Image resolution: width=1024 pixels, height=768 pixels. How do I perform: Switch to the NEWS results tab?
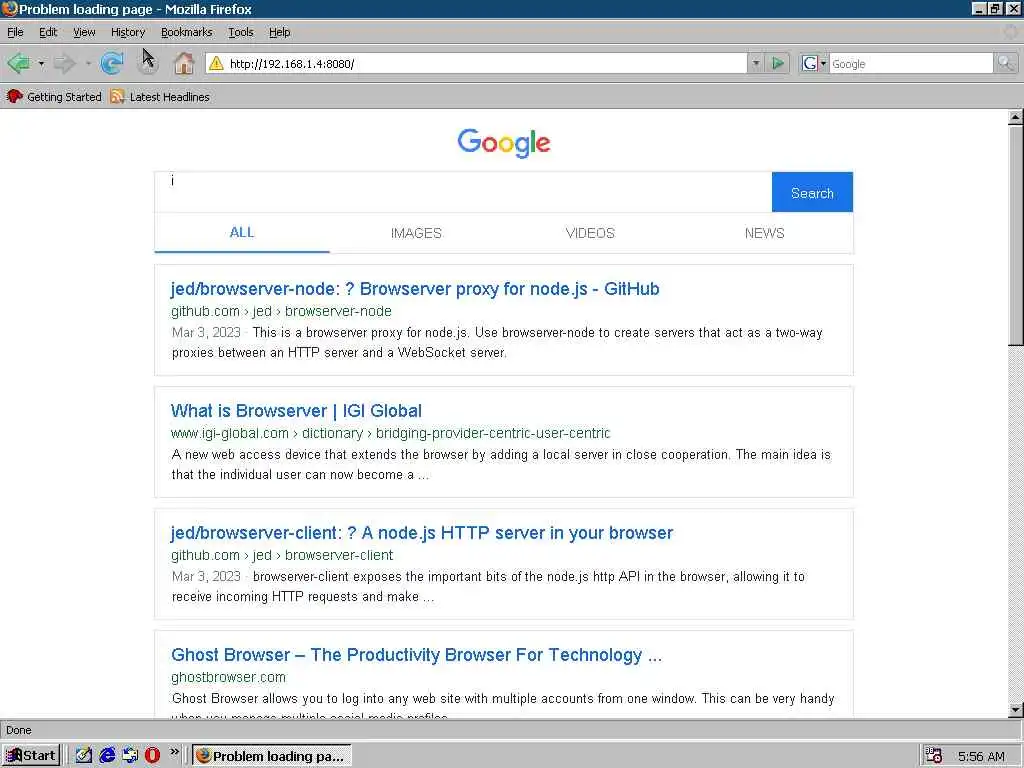click(765, 232)
